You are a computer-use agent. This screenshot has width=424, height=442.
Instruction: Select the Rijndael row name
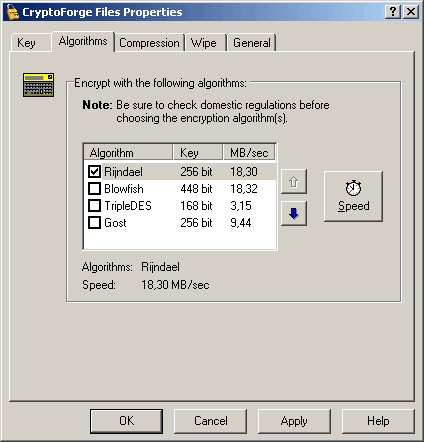(123, 172)
